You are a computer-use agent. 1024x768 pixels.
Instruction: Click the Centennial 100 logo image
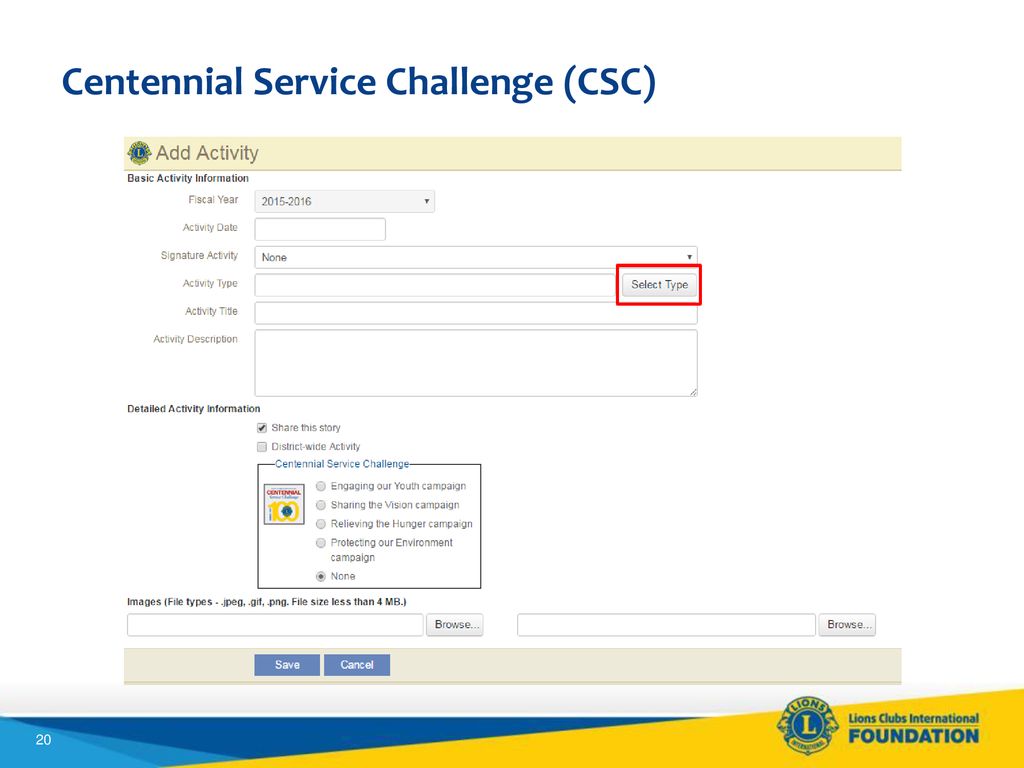(284, 504)
